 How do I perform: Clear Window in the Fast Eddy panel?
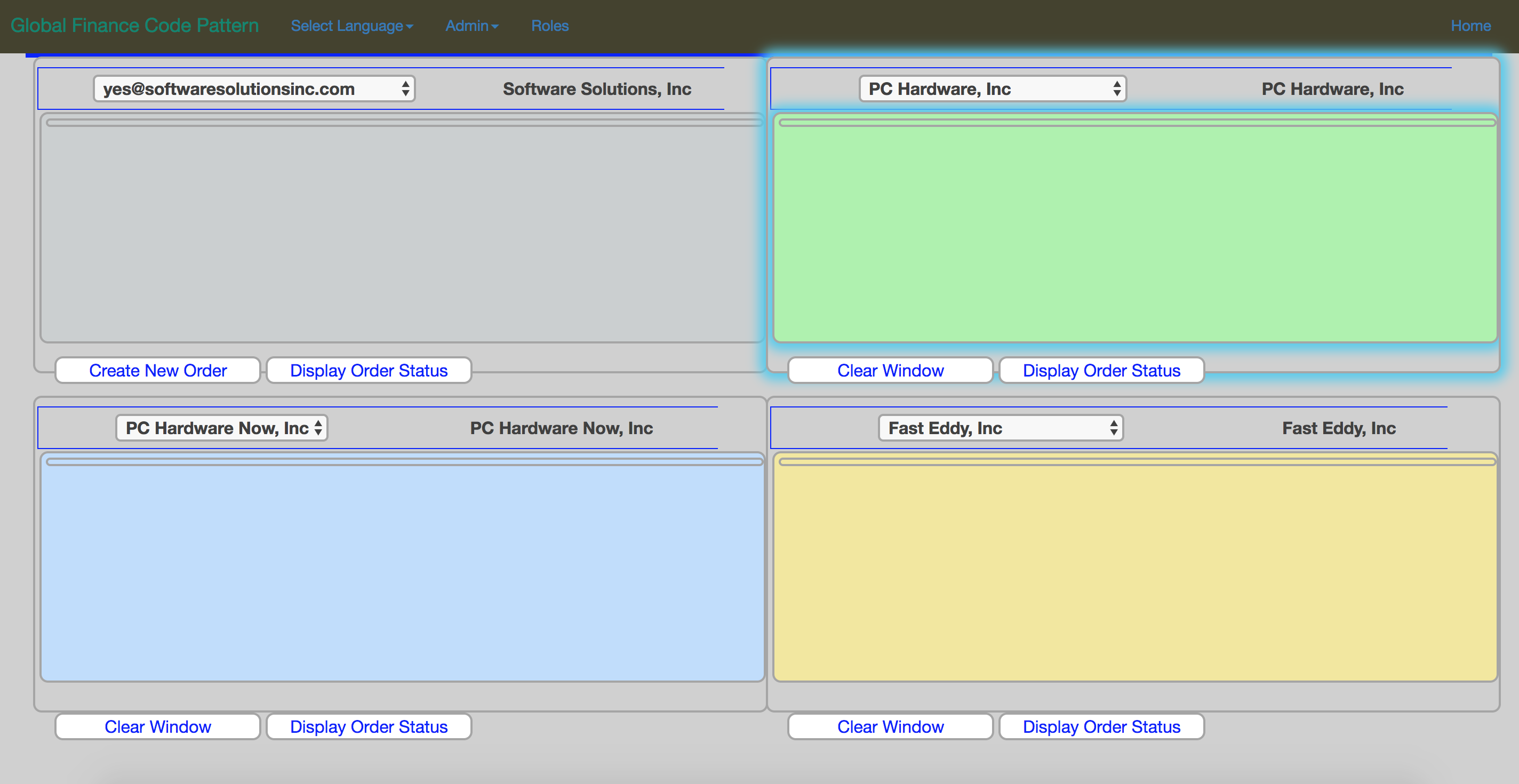click(x=890, y=727)
